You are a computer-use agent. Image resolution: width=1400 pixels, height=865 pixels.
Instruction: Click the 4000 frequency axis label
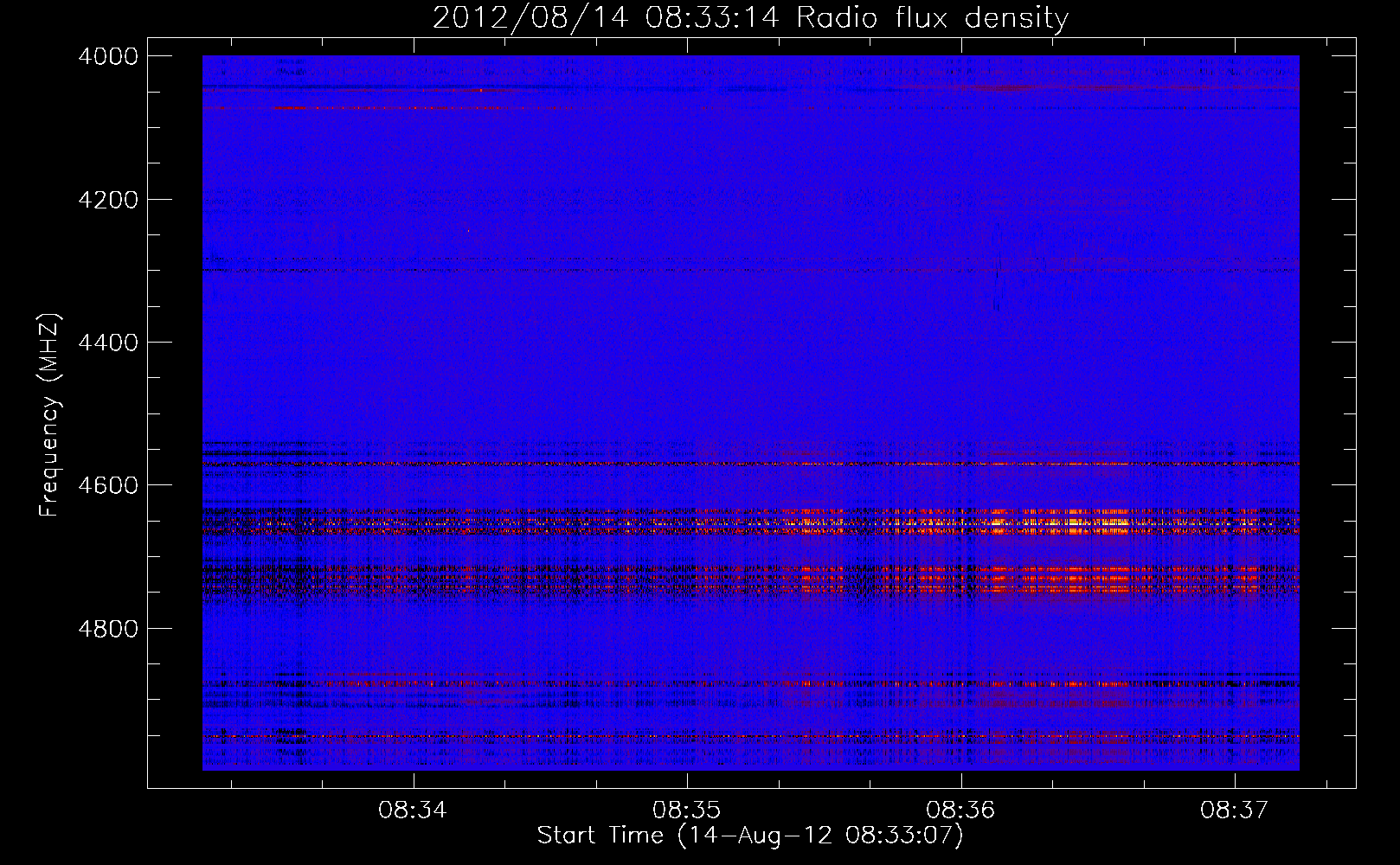point(108,56)
